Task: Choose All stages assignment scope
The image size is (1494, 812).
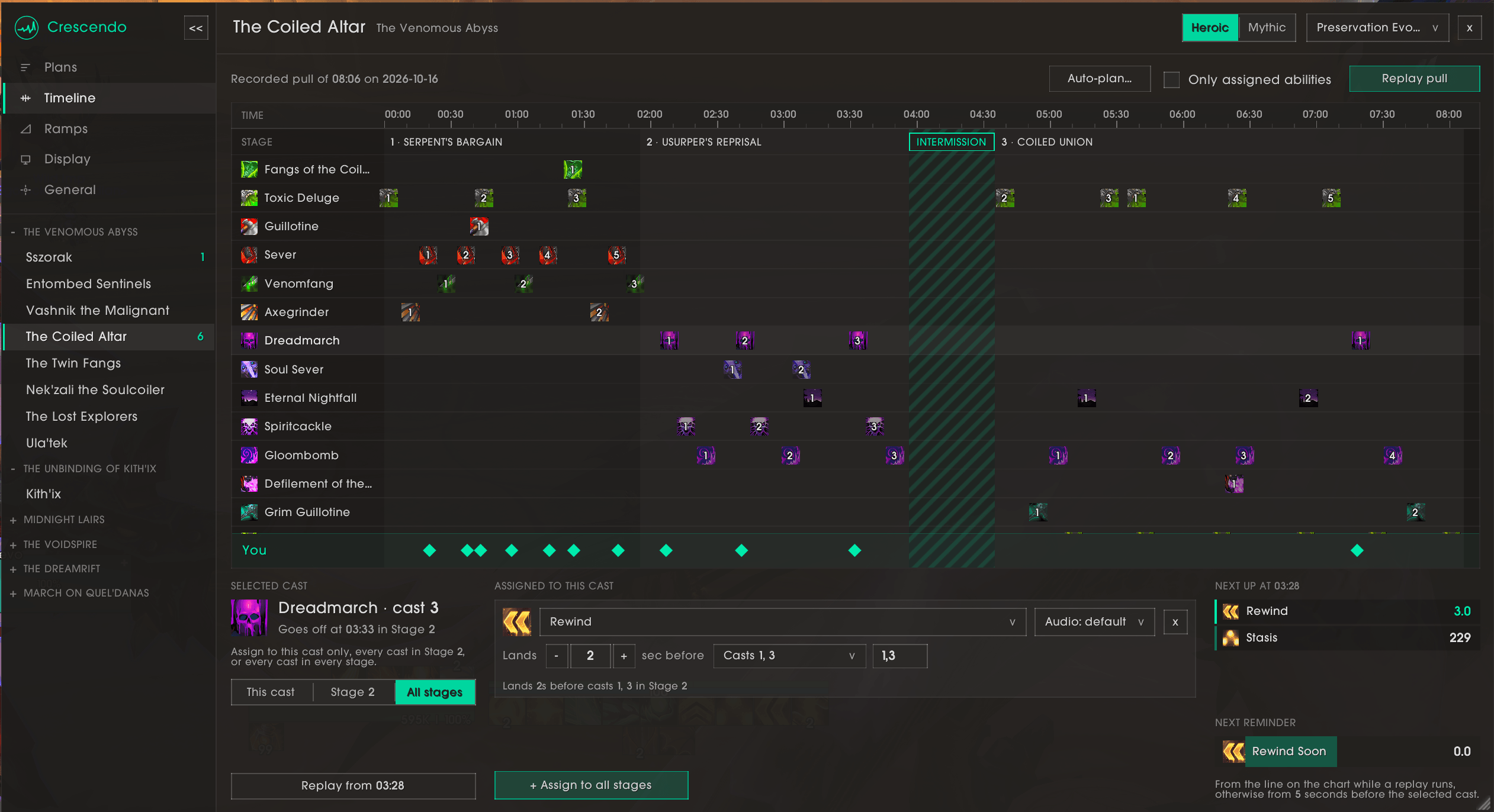Action: [x=435, y=692]
